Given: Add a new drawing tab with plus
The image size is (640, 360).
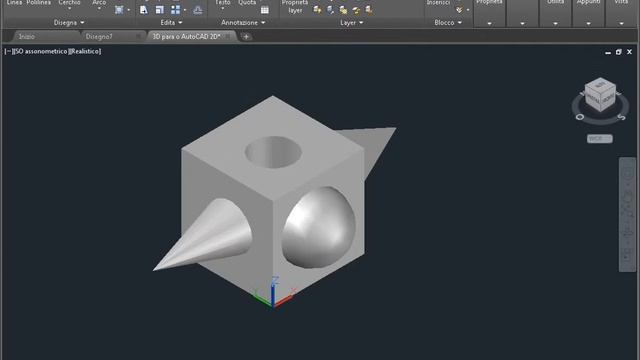Looking at the screenshot, I should click(x=246, y=37).
